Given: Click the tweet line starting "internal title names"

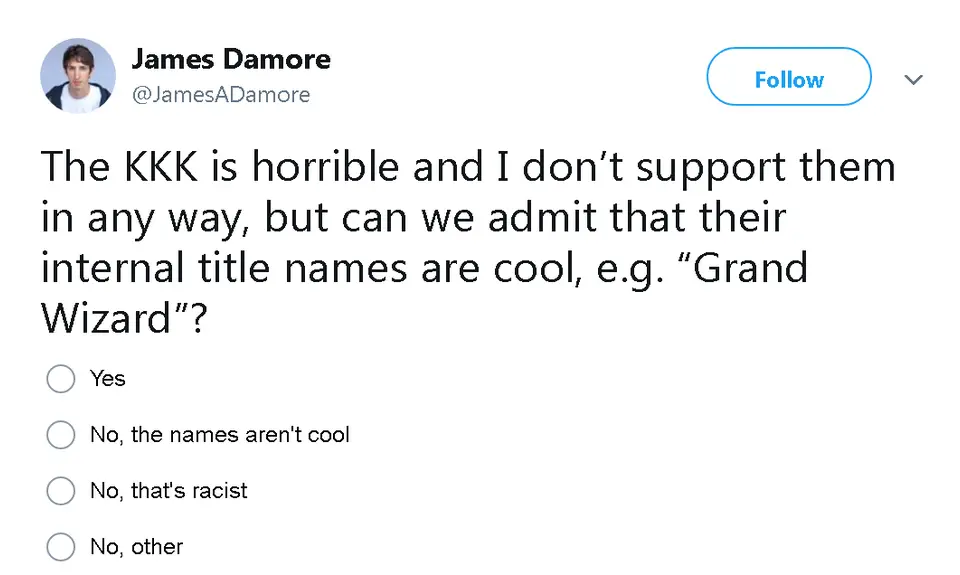Looking at the screenshot, I should tap(424, 269).
